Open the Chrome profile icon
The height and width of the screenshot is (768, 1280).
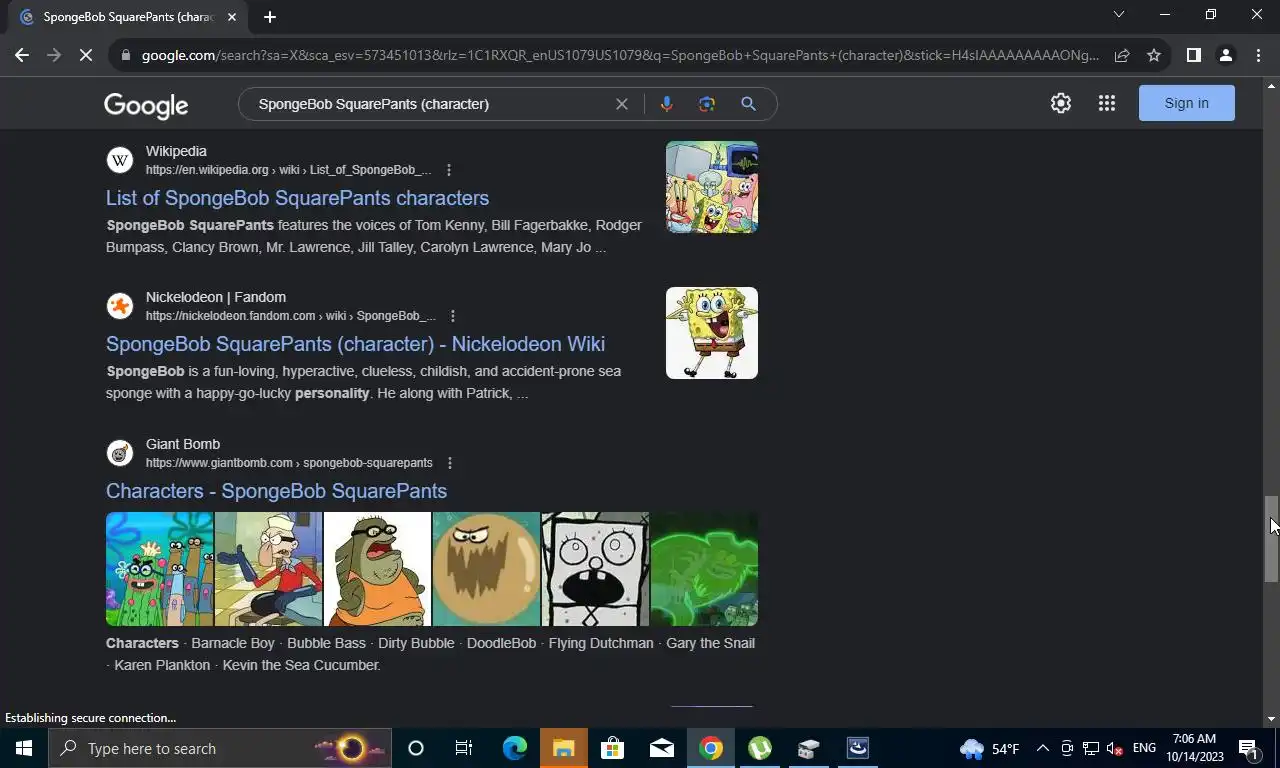(1225, 55)
